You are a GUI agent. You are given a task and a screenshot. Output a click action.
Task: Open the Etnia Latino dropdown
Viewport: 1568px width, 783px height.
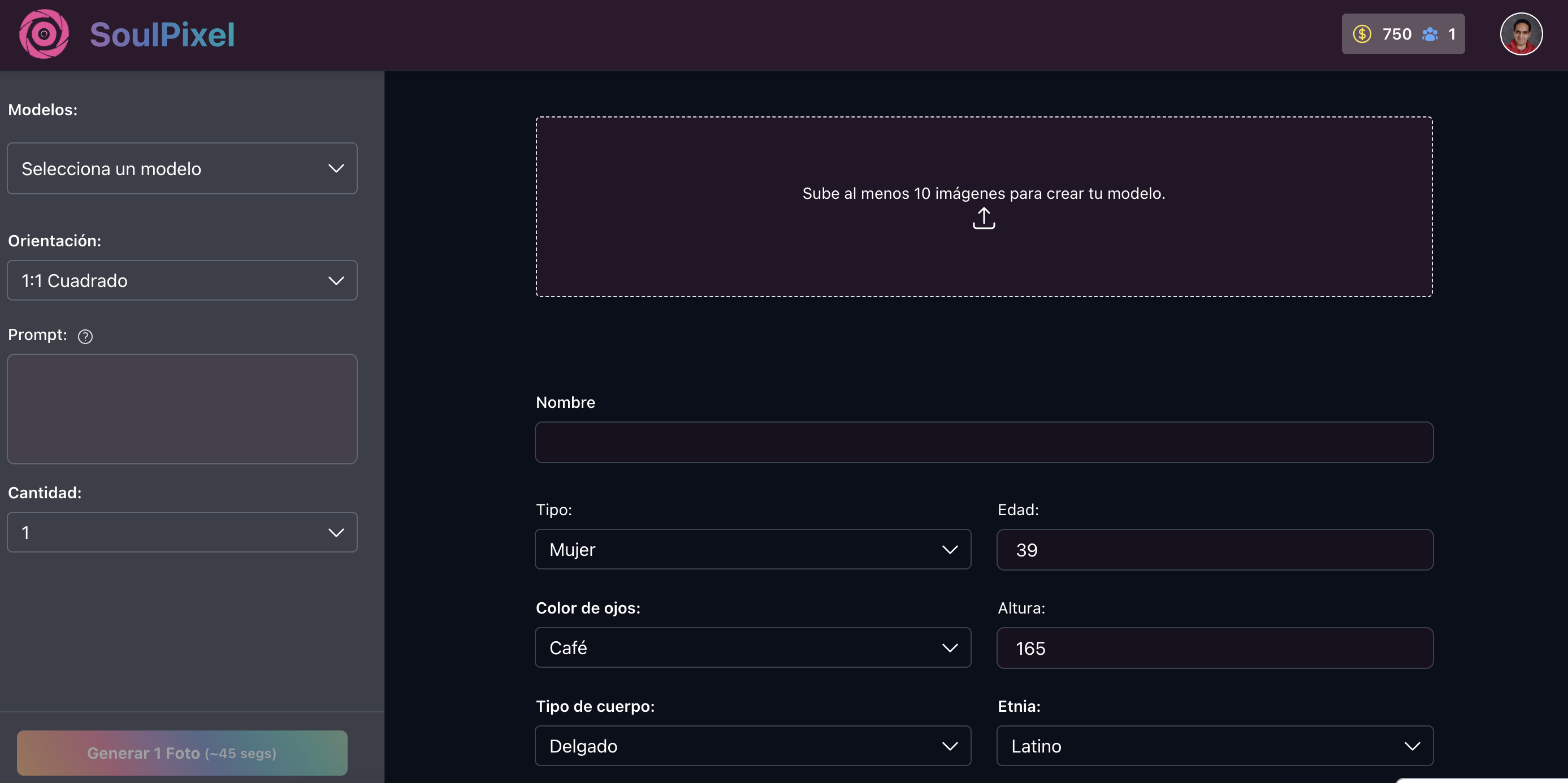[1214, 746]
